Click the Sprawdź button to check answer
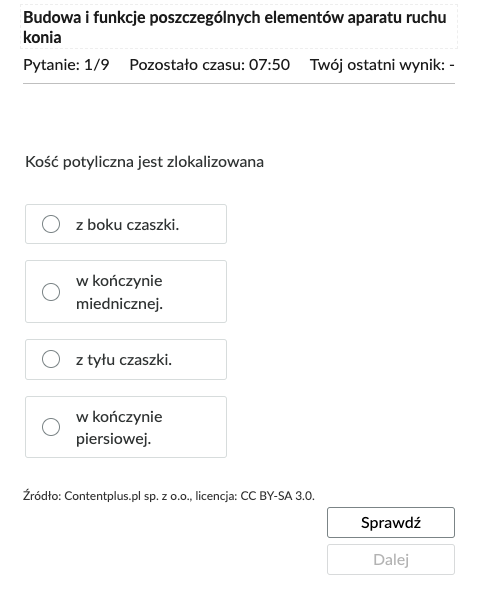This screenshot has width=497, height=592. coord(391,523)
